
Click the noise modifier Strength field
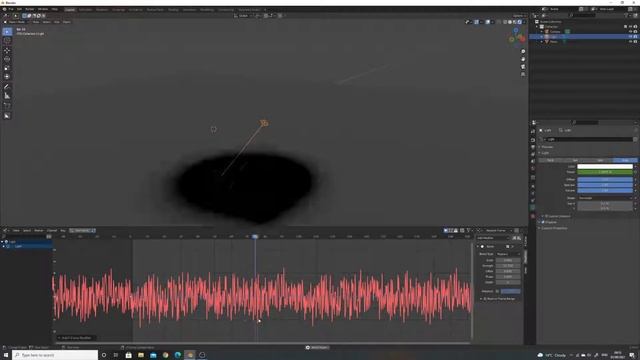(508, 265)
